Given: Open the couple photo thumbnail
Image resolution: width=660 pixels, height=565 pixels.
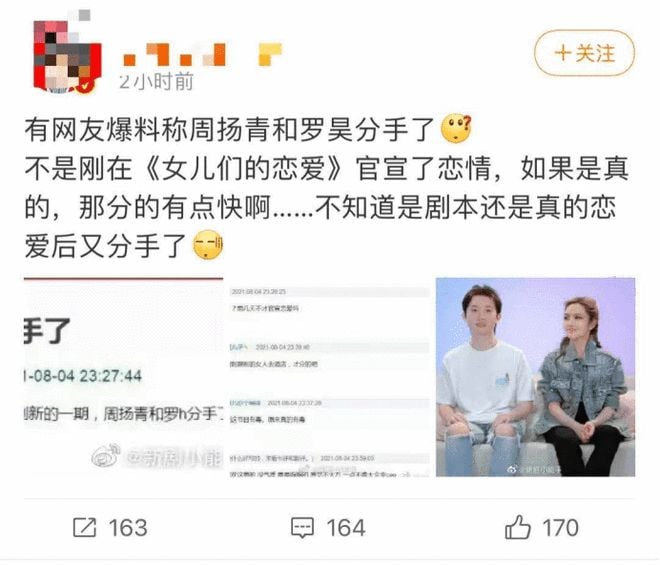Looking at the screenshot, I should [x=535, y=377].
